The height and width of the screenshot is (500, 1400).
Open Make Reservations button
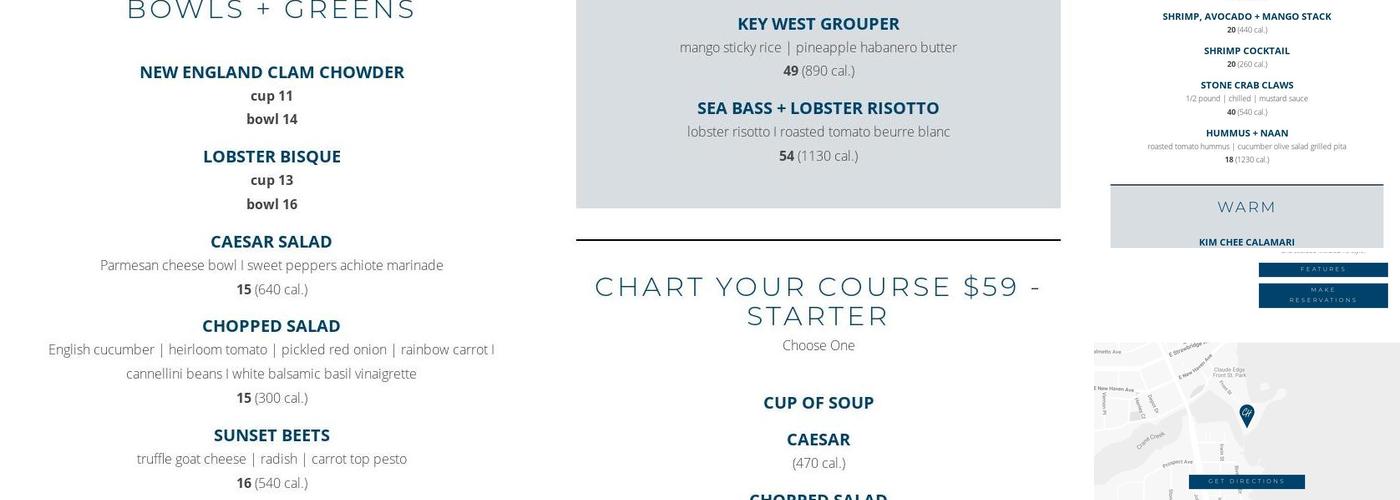[1322, 295]
